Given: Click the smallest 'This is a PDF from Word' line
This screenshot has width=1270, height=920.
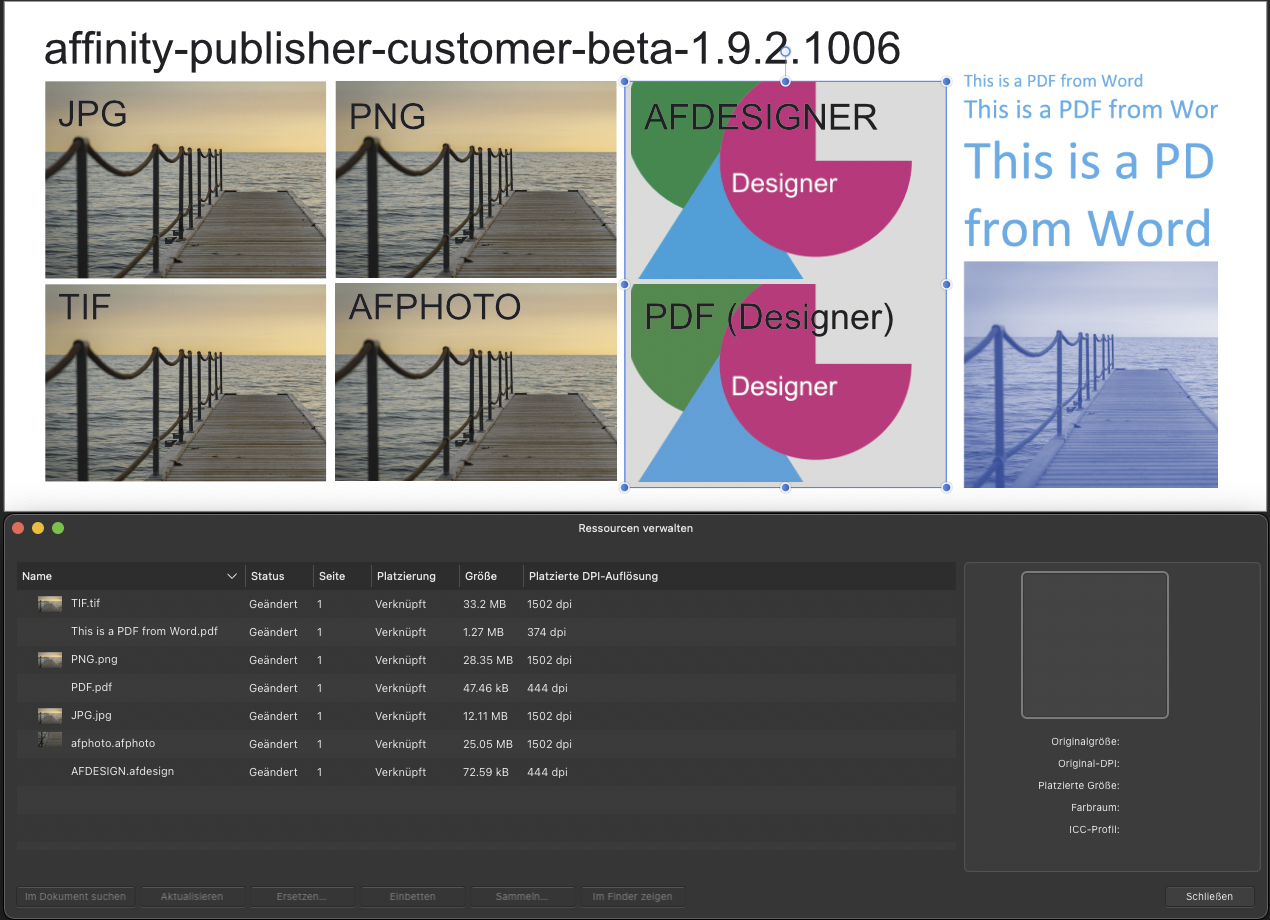Looking at the screenshot, I should [1053, 81].
